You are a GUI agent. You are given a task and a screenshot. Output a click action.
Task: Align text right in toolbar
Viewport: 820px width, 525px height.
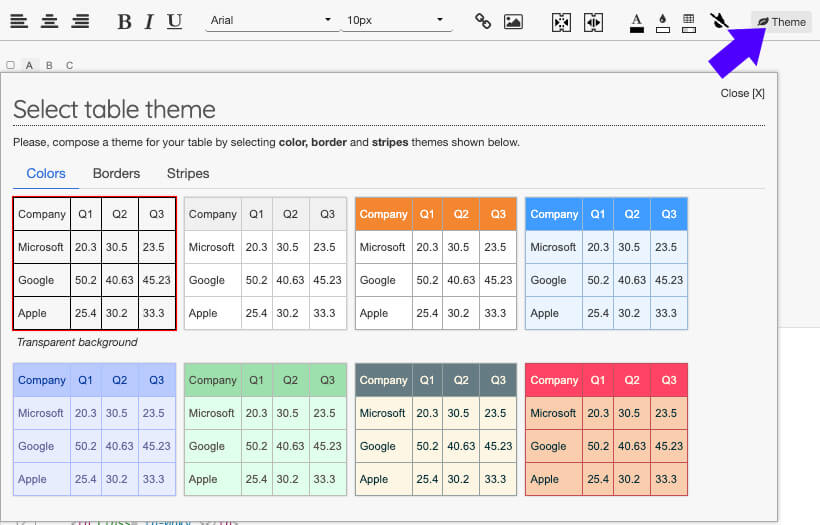click(80, 21)
